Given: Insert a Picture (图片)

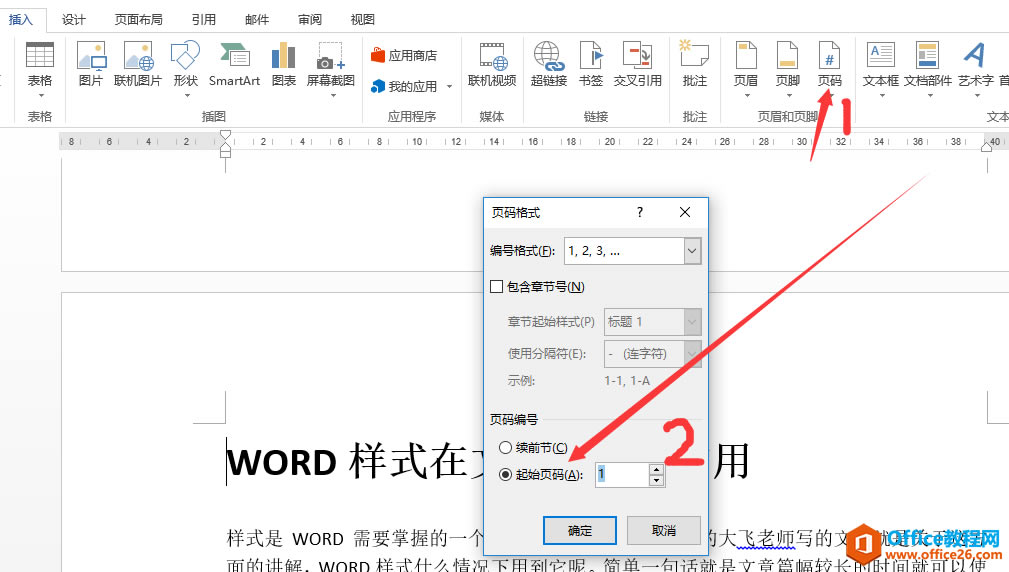Looking at the screenshot, I should [x=91, y=64].
